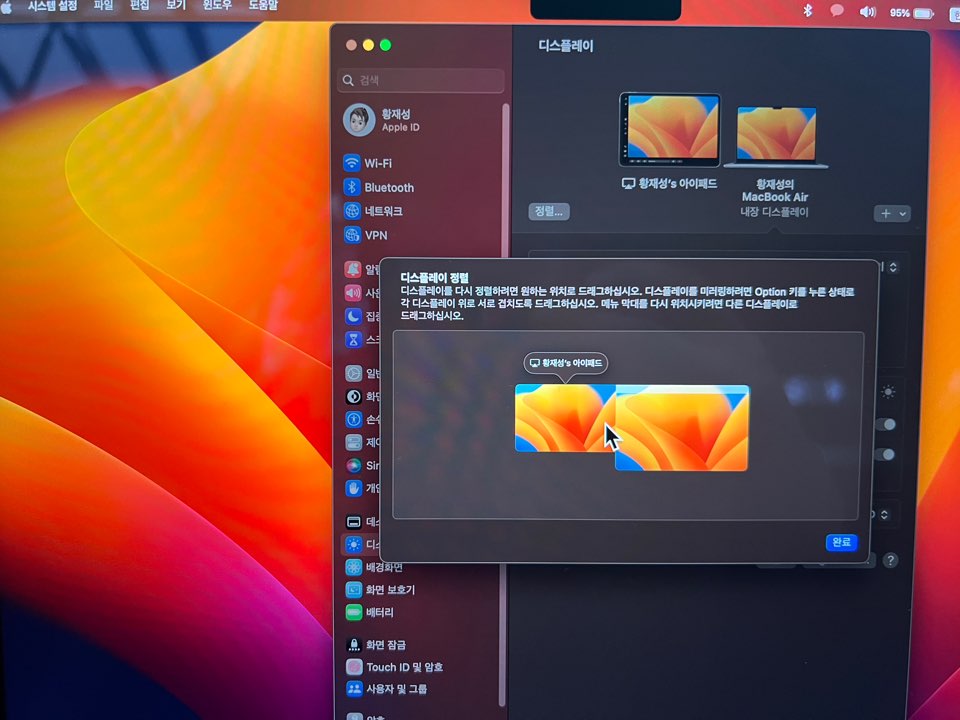Click the control center icon in sidebar

tap(354, 442)
